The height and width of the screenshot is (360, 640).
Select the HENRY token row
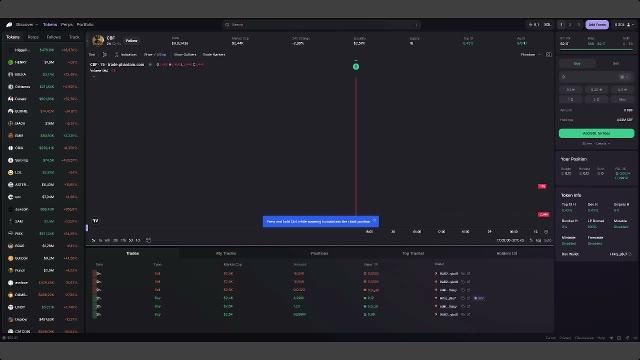point(43,62)
